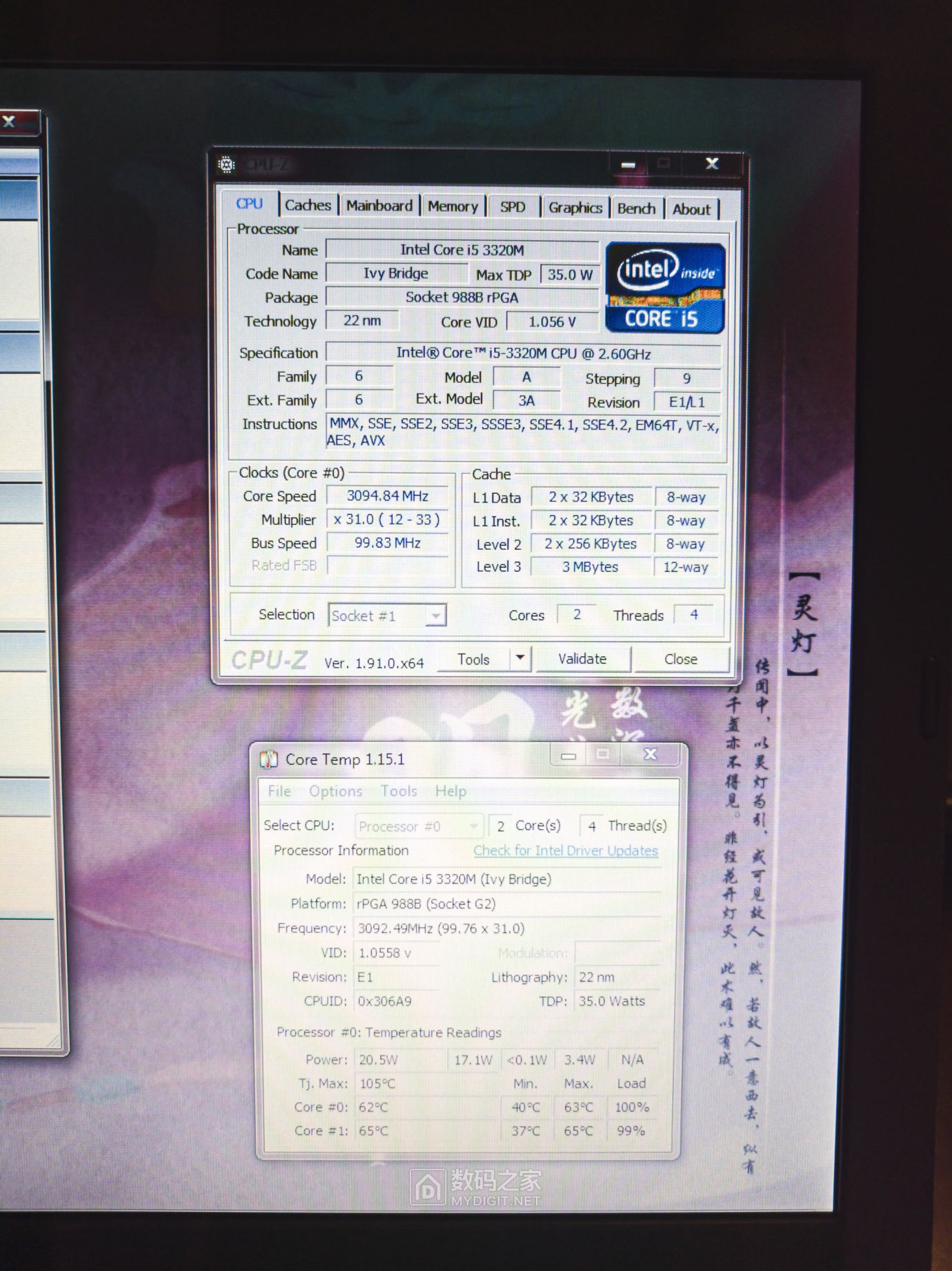Viewport: 952px width, 1271px height.
Task: Click the Bus Speed value '99.83 MHz'
Action: [x=388, y=543]
